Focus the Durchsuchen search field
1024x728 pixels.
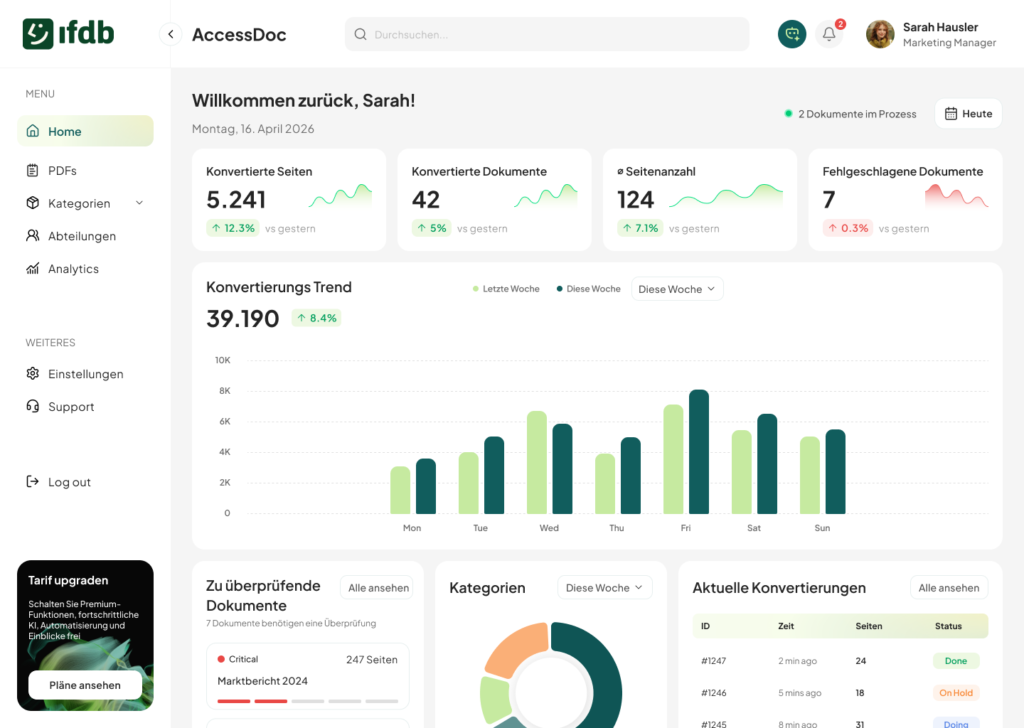[x=547, y=34]
